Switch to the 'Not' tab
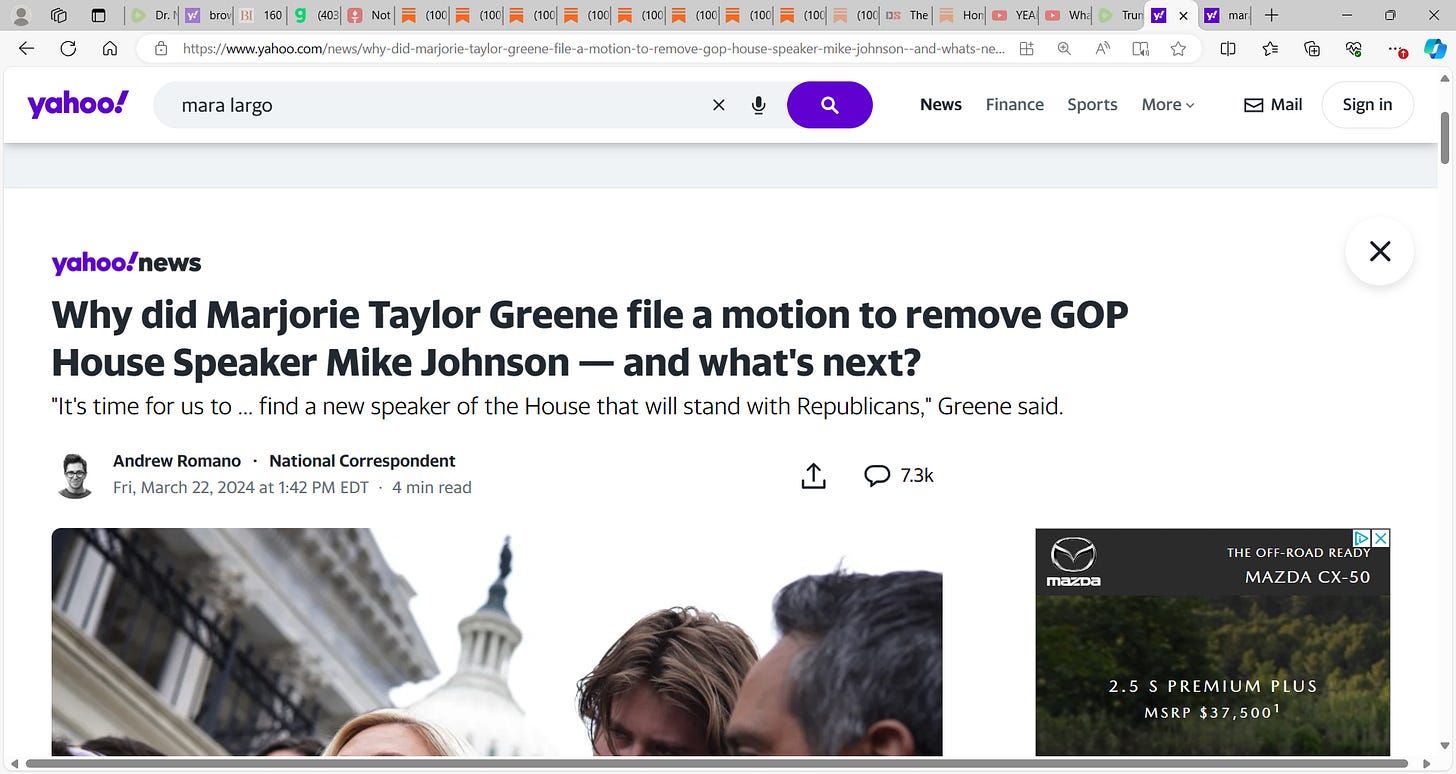Image resolution: width=1456 pixels, height=774 pixels. tap(370, 15)
